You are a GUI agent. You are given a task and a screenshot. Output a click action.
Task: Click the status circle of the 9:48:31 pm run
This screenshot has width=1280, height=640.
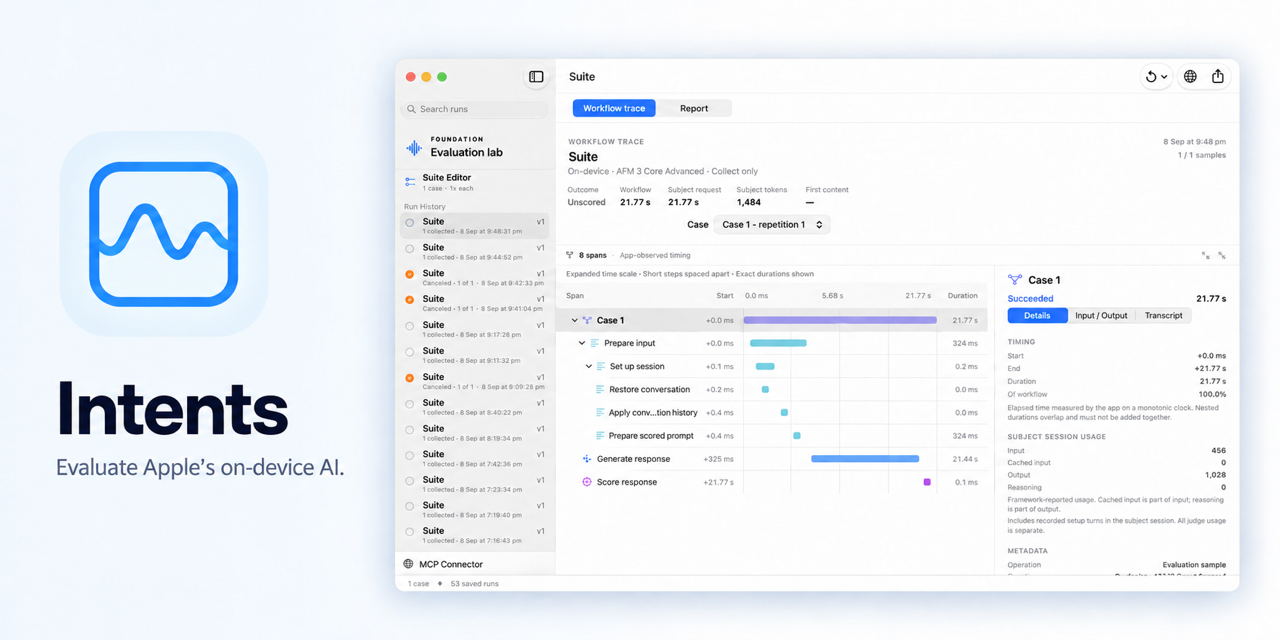(x=409, y=223)
